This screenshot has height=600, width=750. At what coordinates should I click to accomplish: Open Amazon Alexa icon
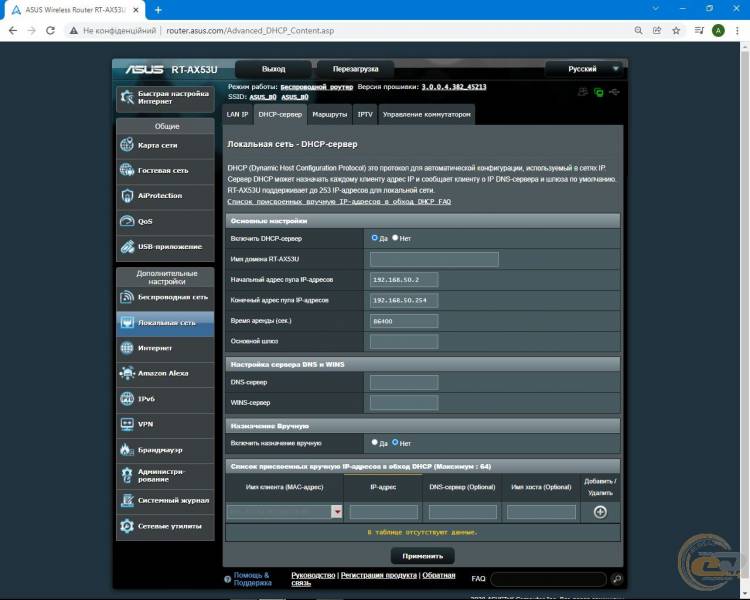(x=127, y=373)
